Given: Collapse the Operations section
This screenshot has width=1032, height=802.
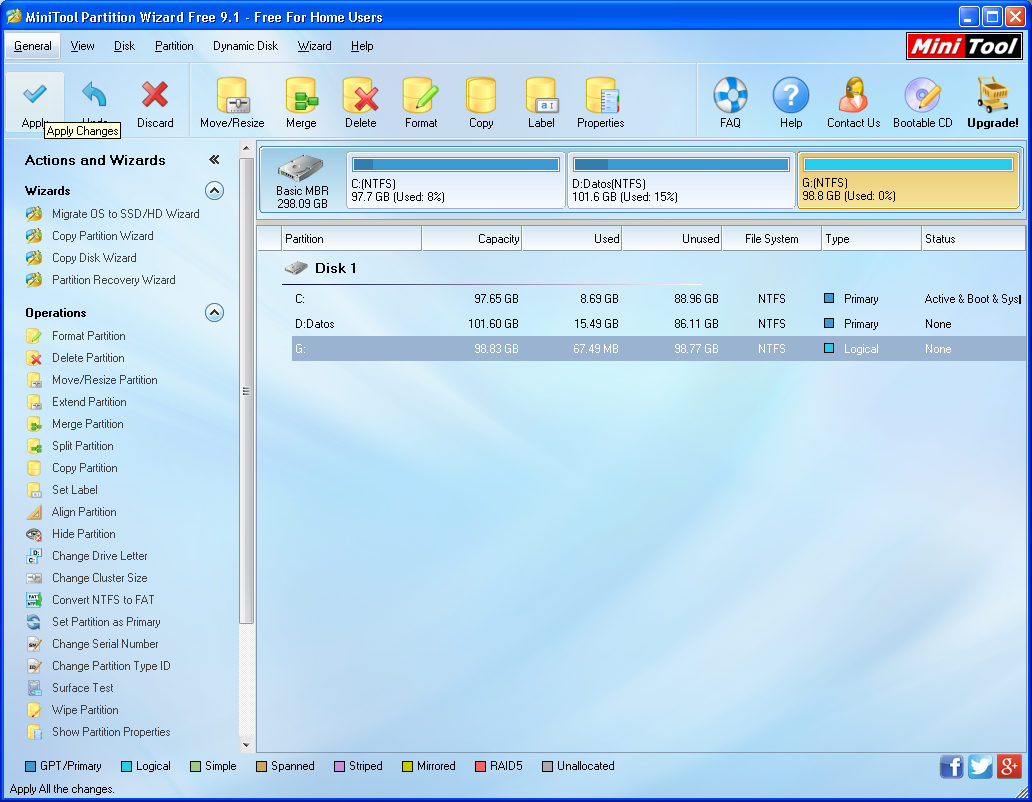Looking at the screenshot, I should click(x=214, y=312).
